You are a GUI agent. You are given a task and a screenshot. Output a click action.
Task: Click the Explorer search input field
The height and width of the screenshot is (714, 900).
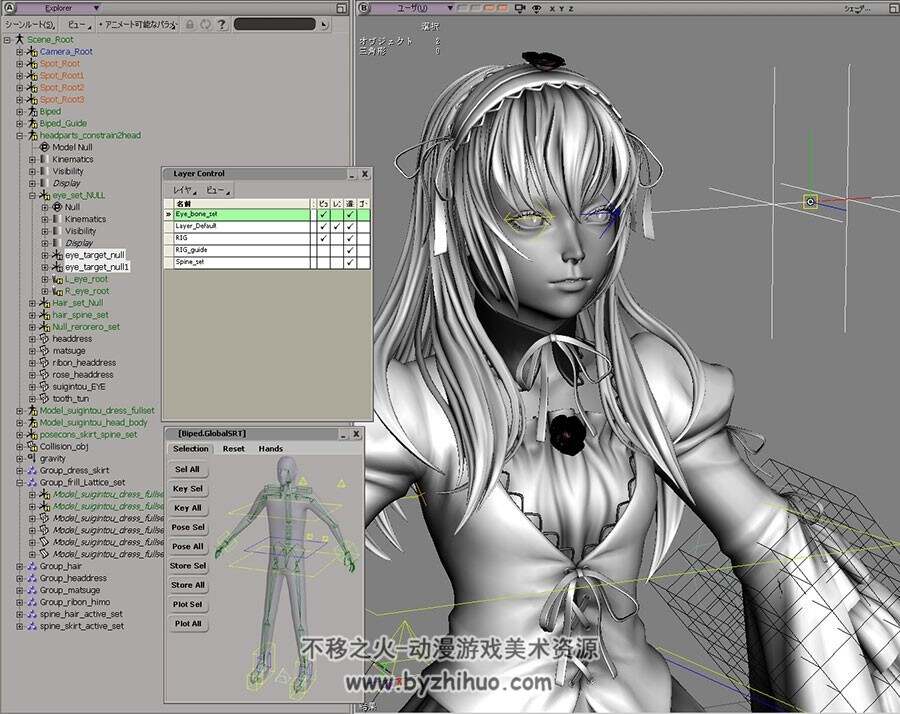pos(274,25)
